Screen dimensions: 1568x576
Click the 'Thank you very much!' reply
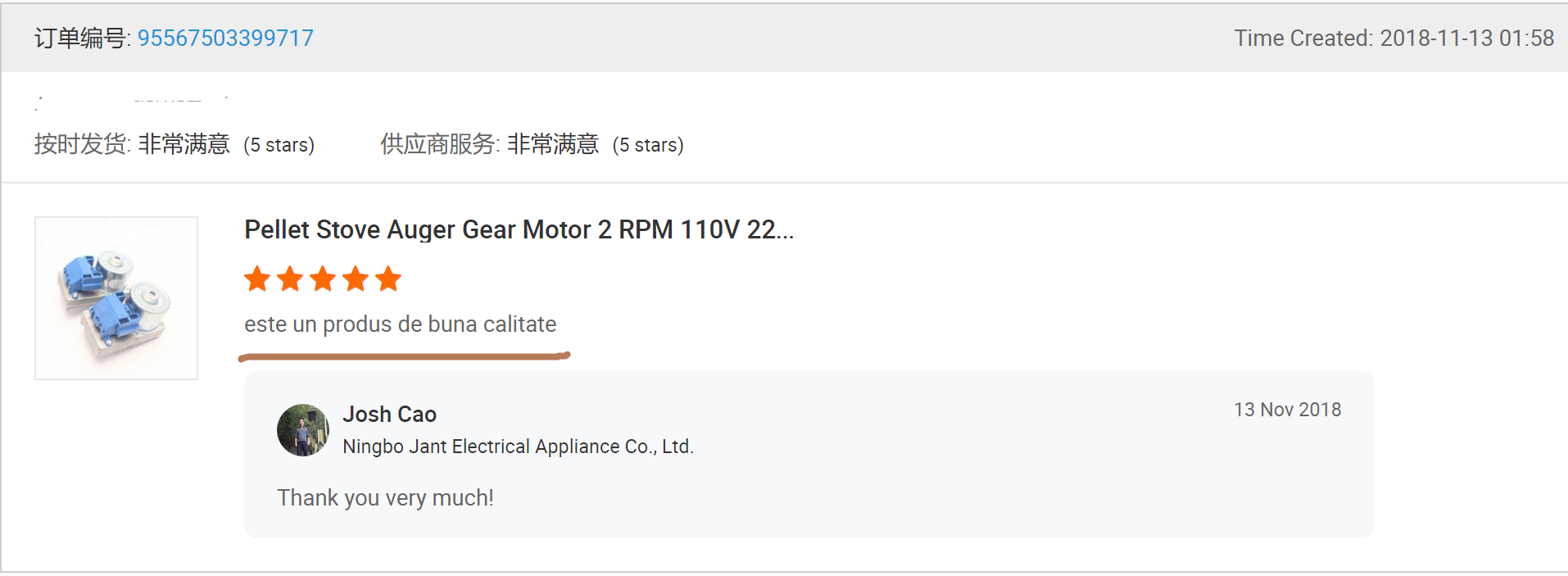(x=385, y=497)
